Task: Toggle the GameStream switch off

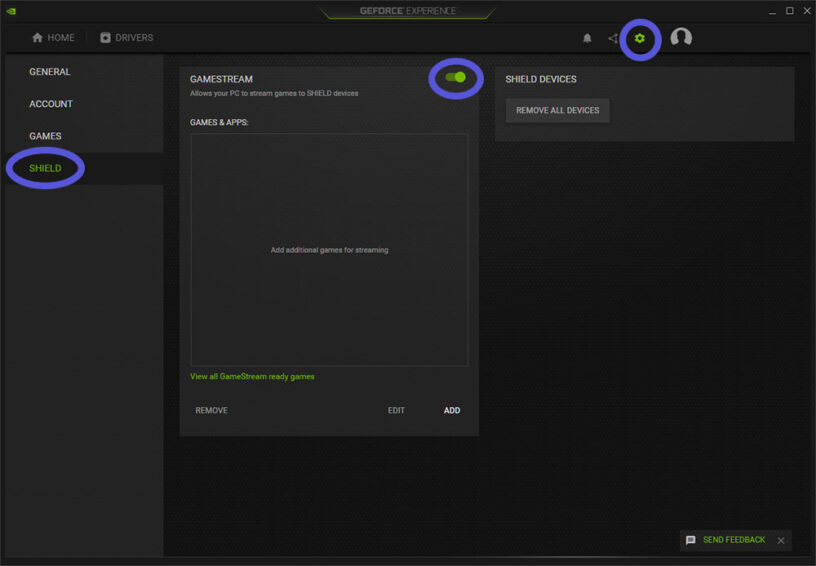Action: point(455,78)
